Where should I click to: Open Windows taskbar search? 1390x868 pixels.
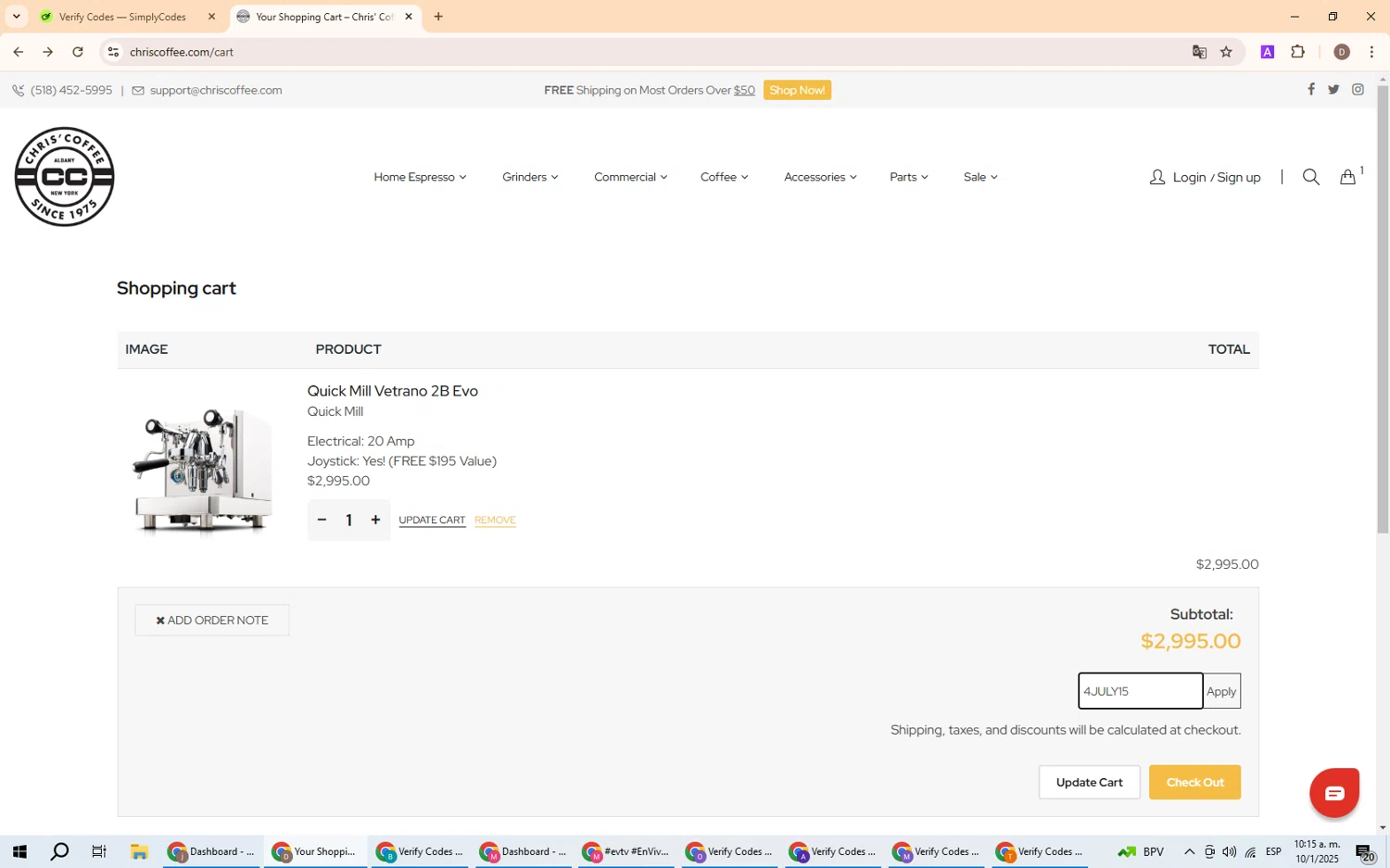click(59, 851)
